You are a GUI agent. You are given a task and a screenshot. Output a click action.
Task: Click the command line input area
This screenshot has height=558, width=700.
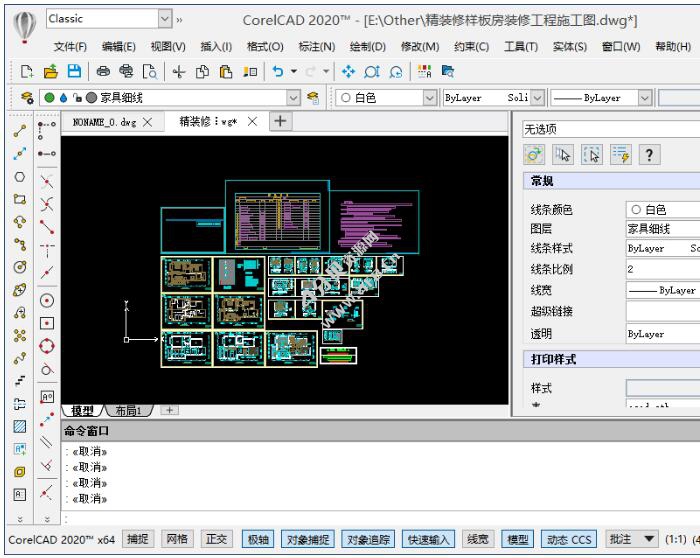(382, 519)
